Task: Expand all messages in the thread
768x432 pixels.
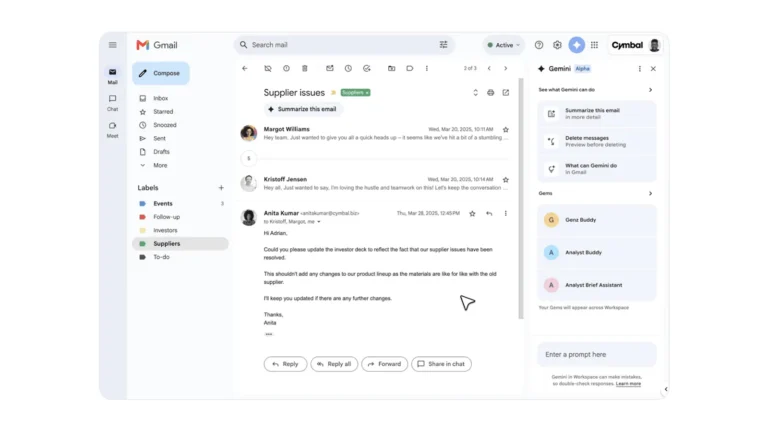Action: 475,93
